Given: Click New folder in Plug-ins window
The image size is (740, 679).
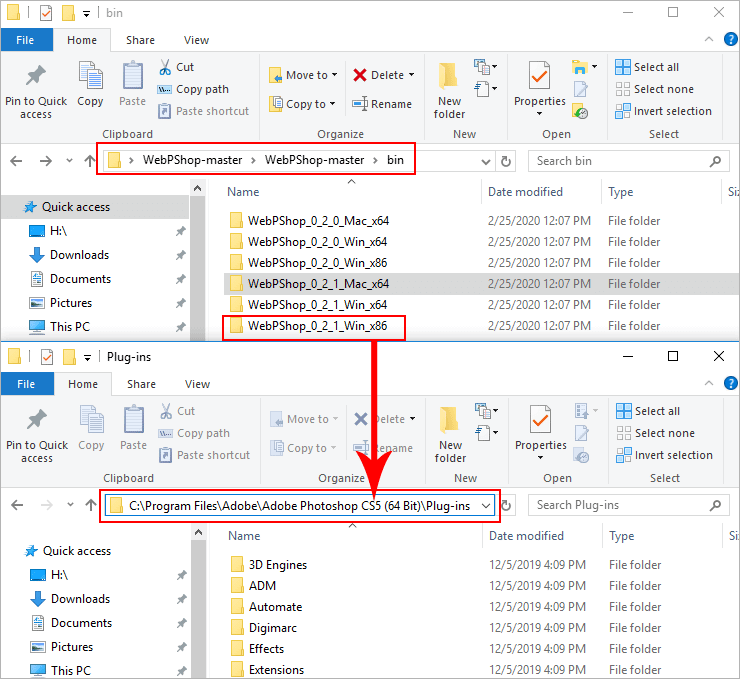Looking at the screenshot, I should pyautogui.click(x=450, y=436).
